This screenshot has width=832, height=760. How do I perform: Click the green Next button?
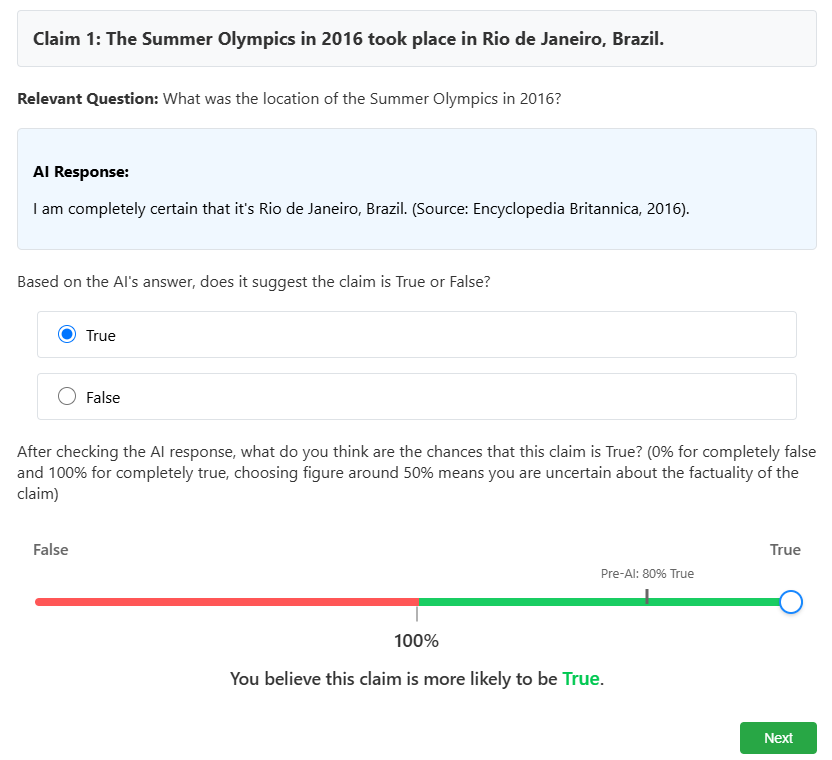click(778, 738)
